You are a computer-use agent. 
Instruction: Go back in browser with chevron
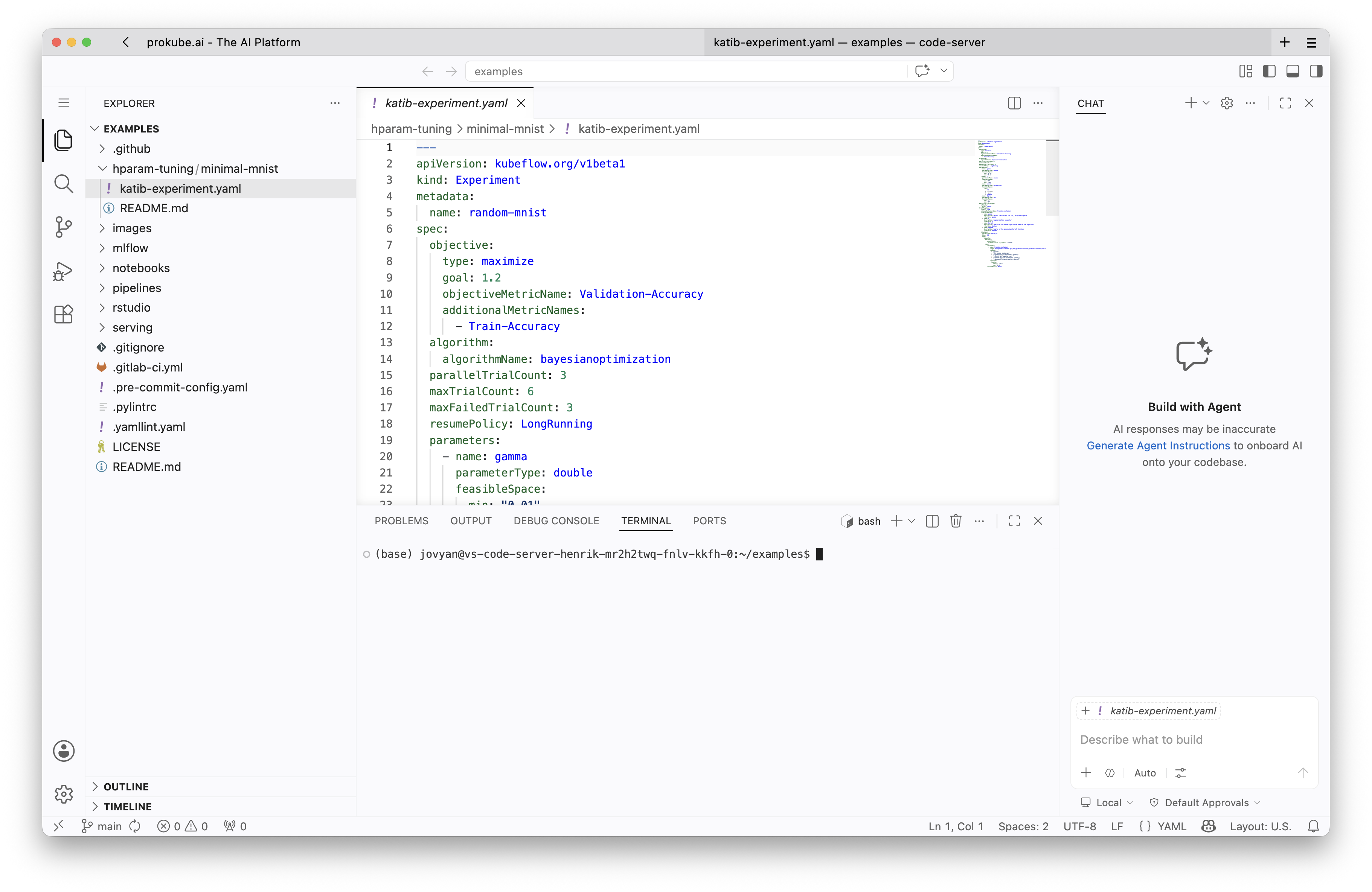point(126,42)
